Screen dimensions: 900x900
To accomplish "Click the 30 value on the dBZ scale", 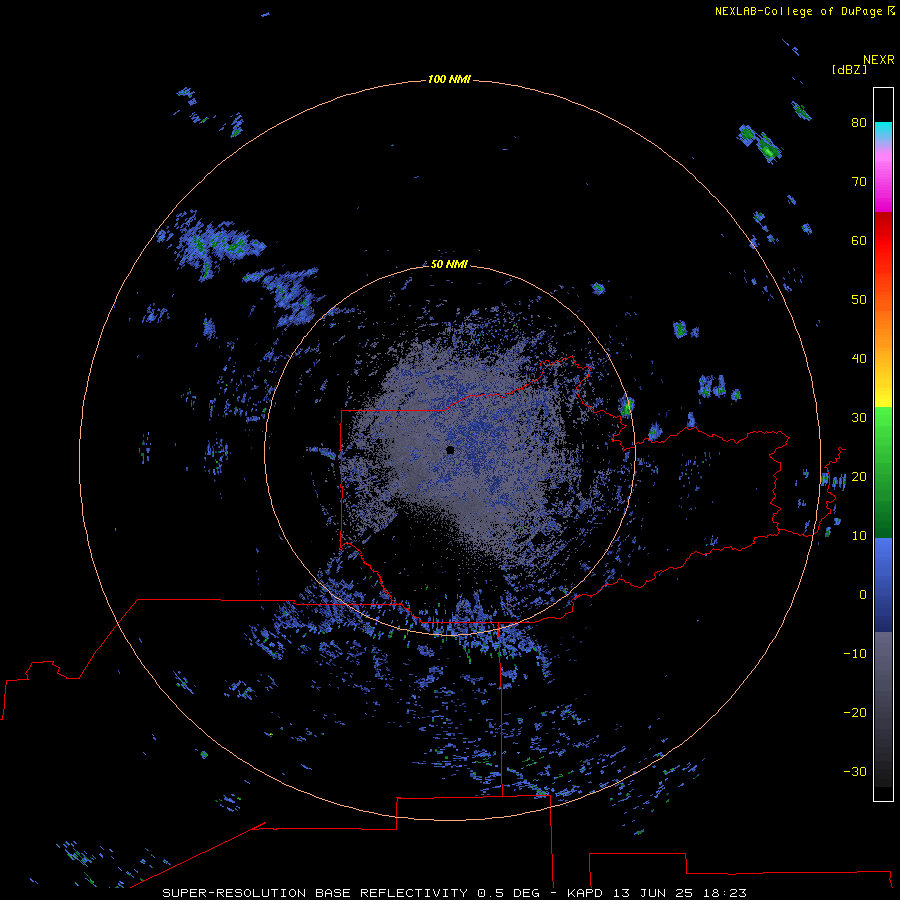I will click(x=859, y=418).
